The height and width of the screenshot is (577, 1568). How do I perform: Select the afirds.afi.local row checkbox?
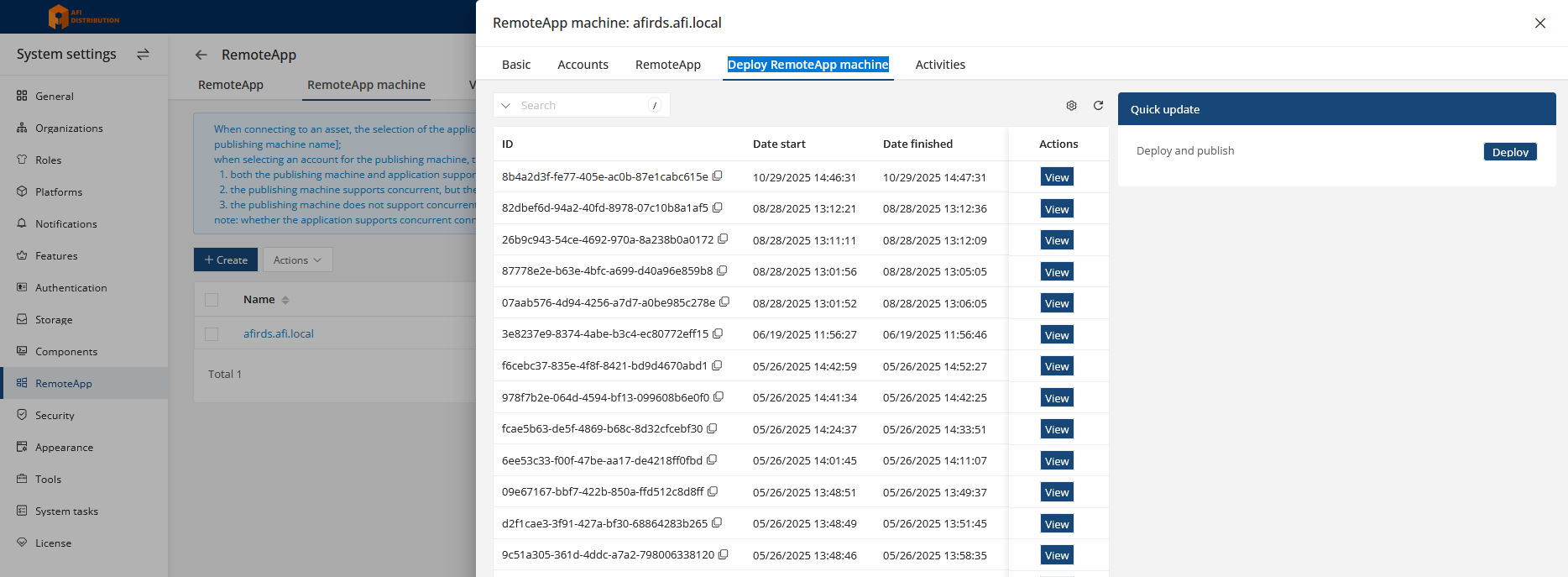[x=212, y=334]
